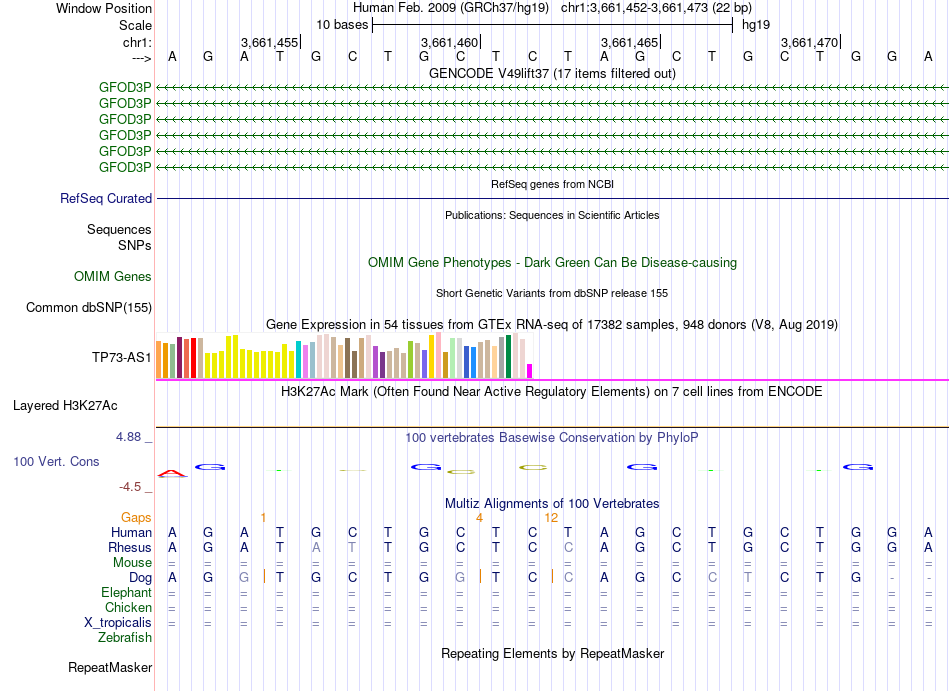The image size is (950, 691).
Task: Click the RefSeq Curated track label
Action: tap(106, 198)
